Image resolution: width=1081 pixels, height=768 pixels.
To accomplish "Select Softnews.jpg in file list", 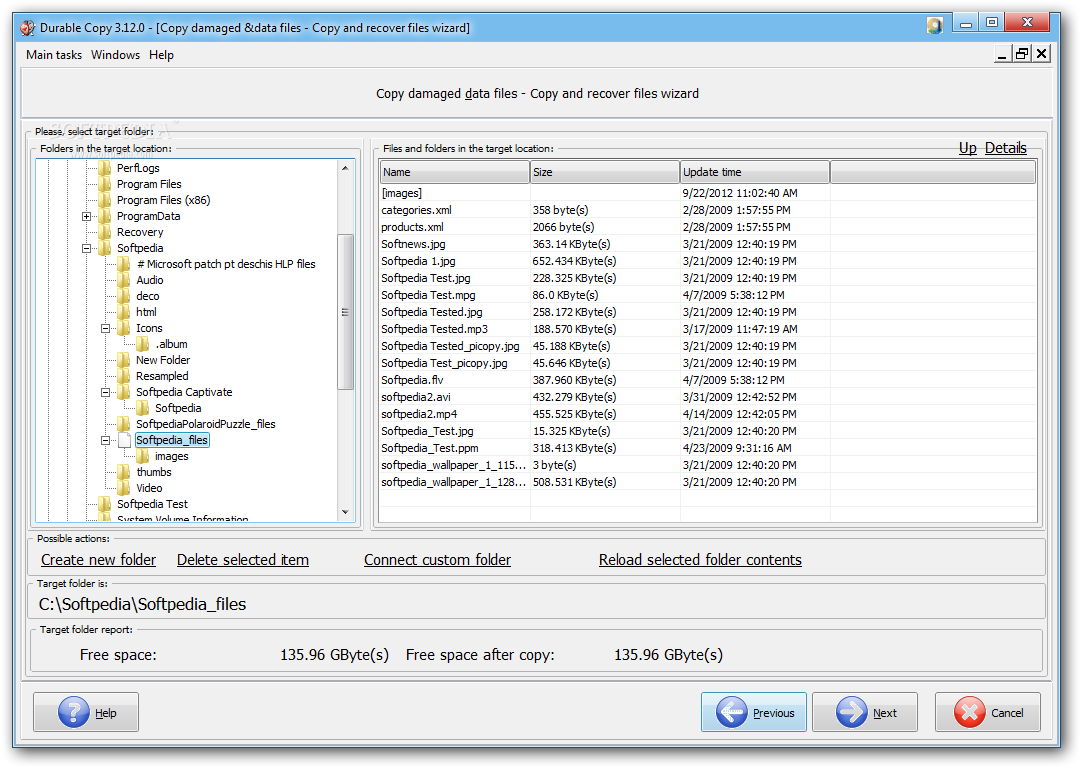I will point(413,244).
